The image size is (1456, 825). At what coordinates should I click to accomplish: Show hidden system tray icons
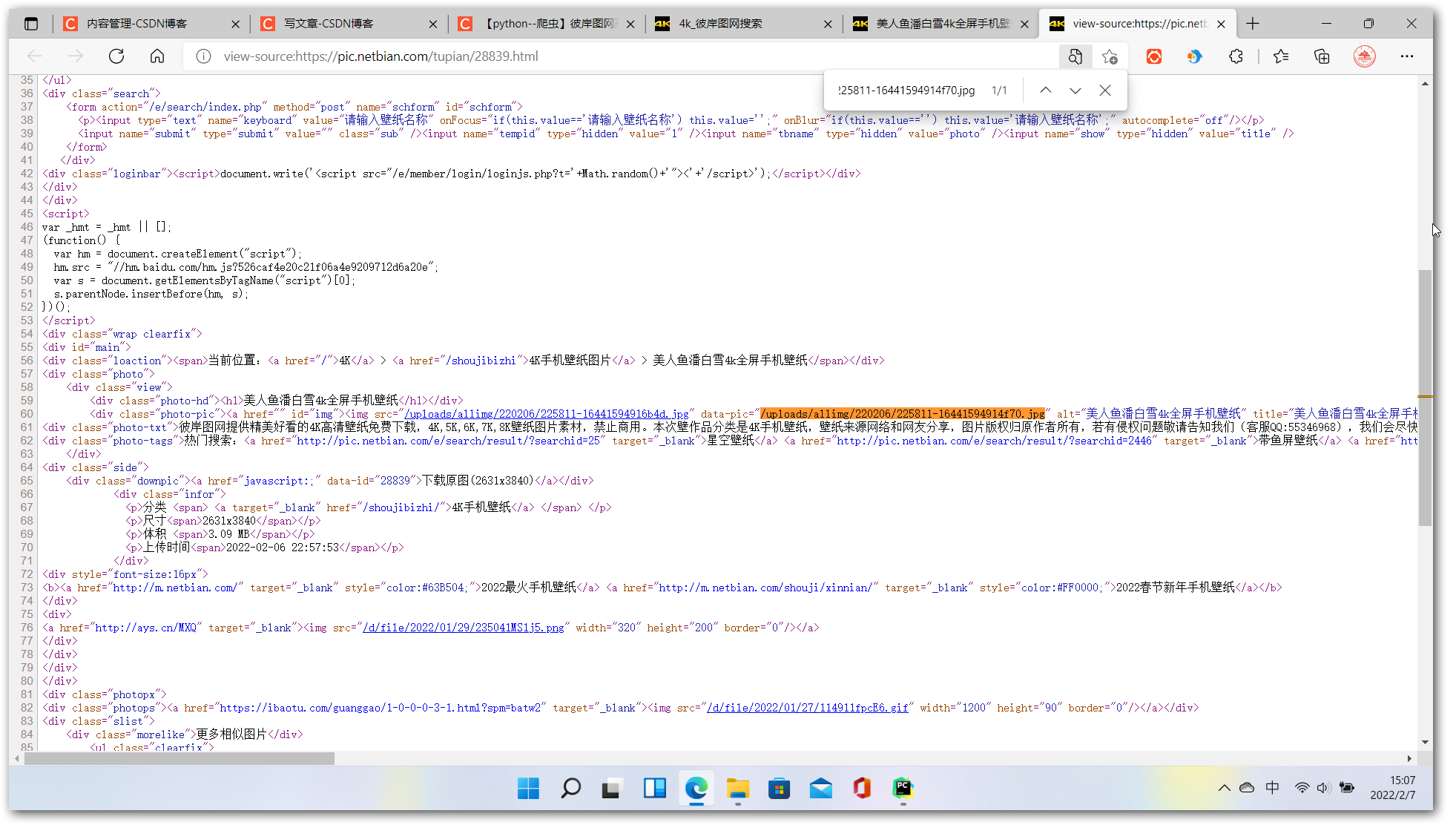(1224, 788)
